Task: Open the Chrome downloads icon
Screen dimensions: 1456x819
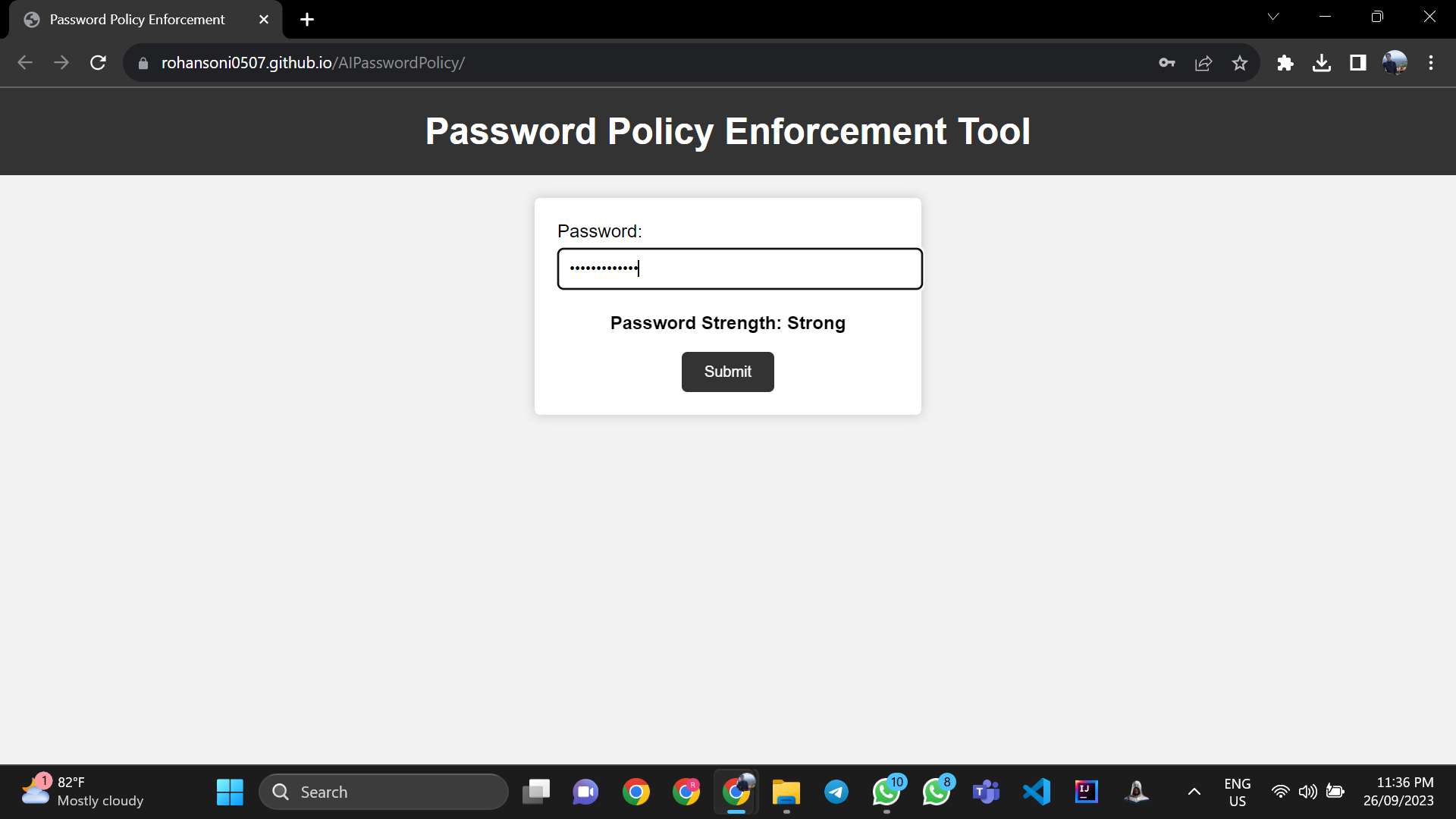Action: pos(1322,63)
